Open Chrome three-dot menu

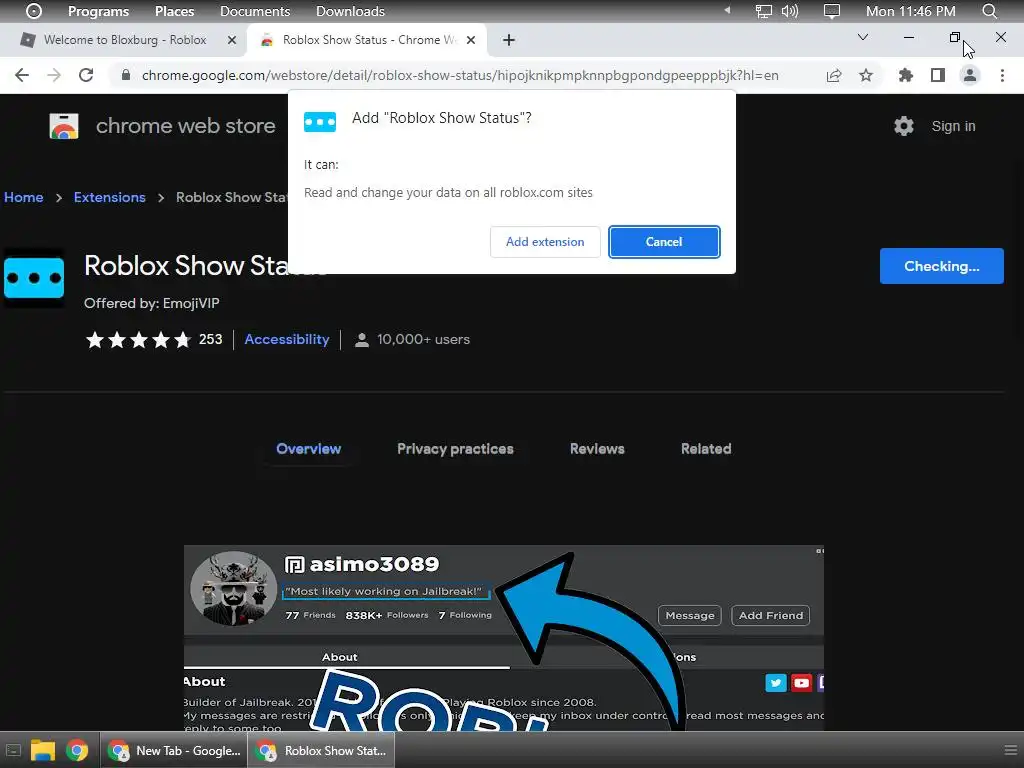tap(1002, 75)
